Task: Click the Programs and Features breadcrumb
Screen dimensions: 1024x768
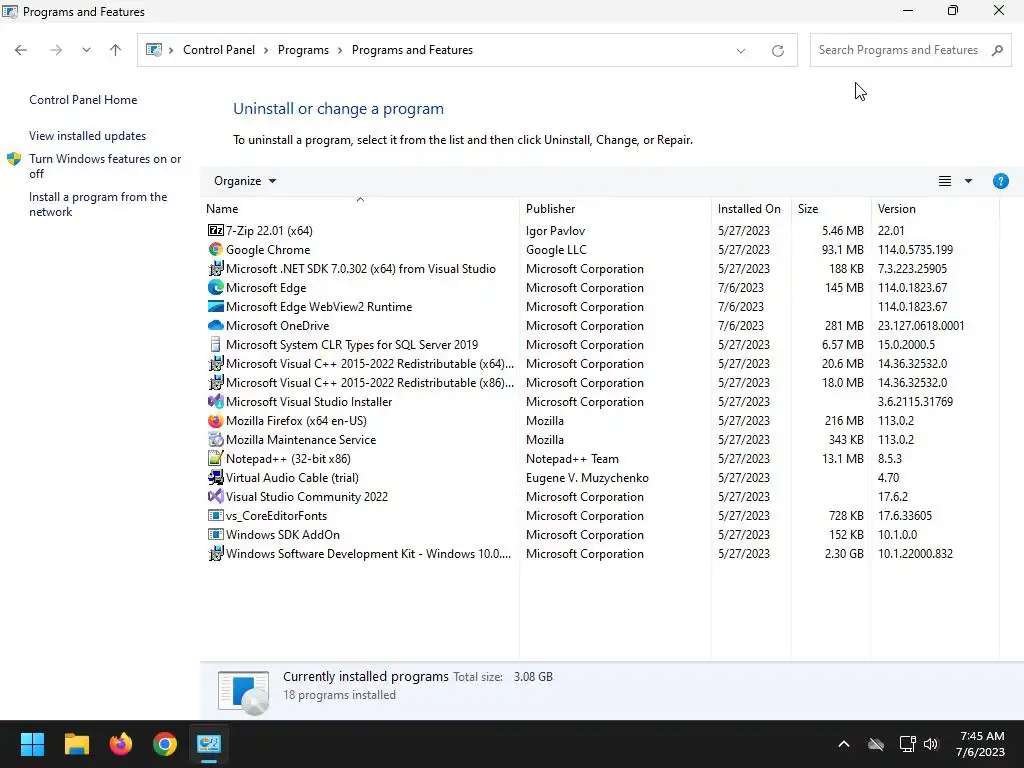Action: (412, 50)
